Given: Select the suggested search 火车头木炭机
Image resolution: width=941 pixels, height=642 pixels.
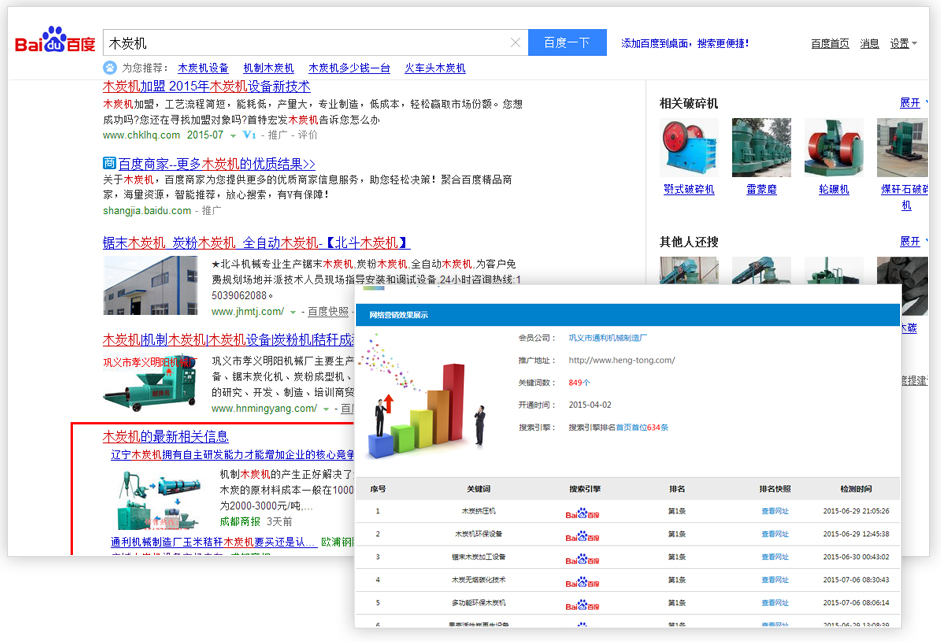Looking at the screenshot, I should tap(435, 68).
